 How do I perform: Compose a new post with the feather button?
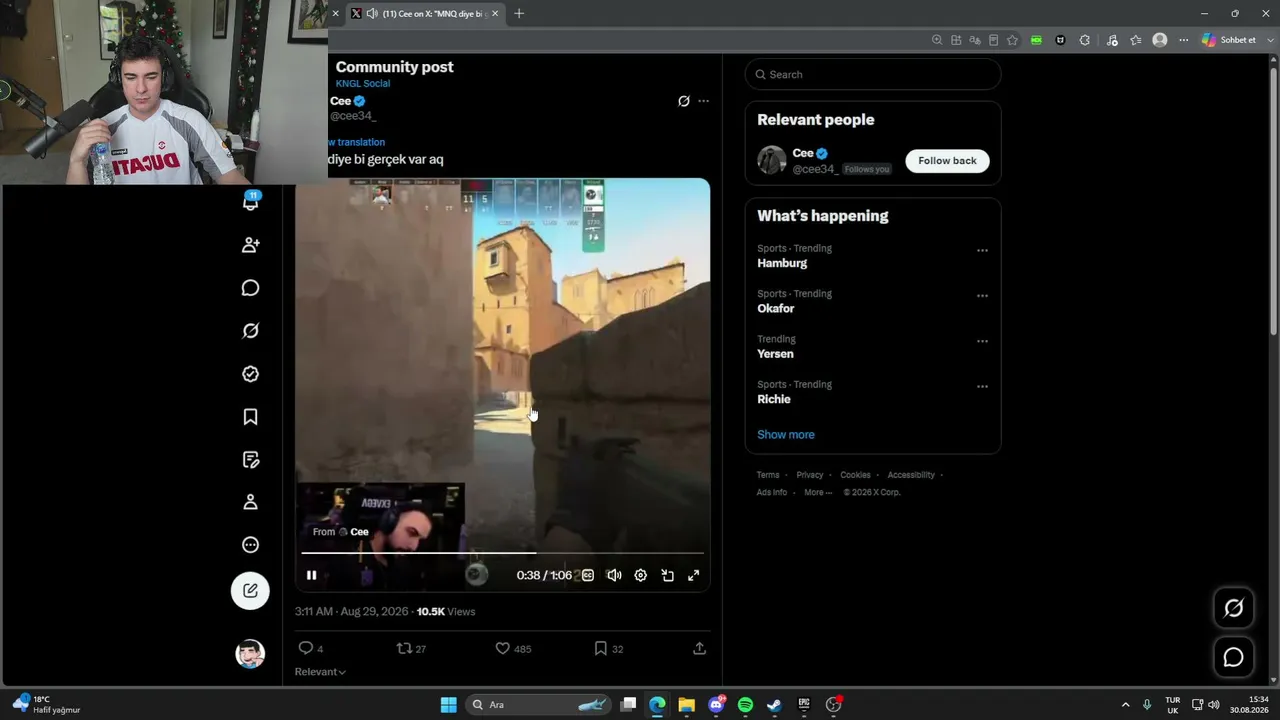[251, 591]
